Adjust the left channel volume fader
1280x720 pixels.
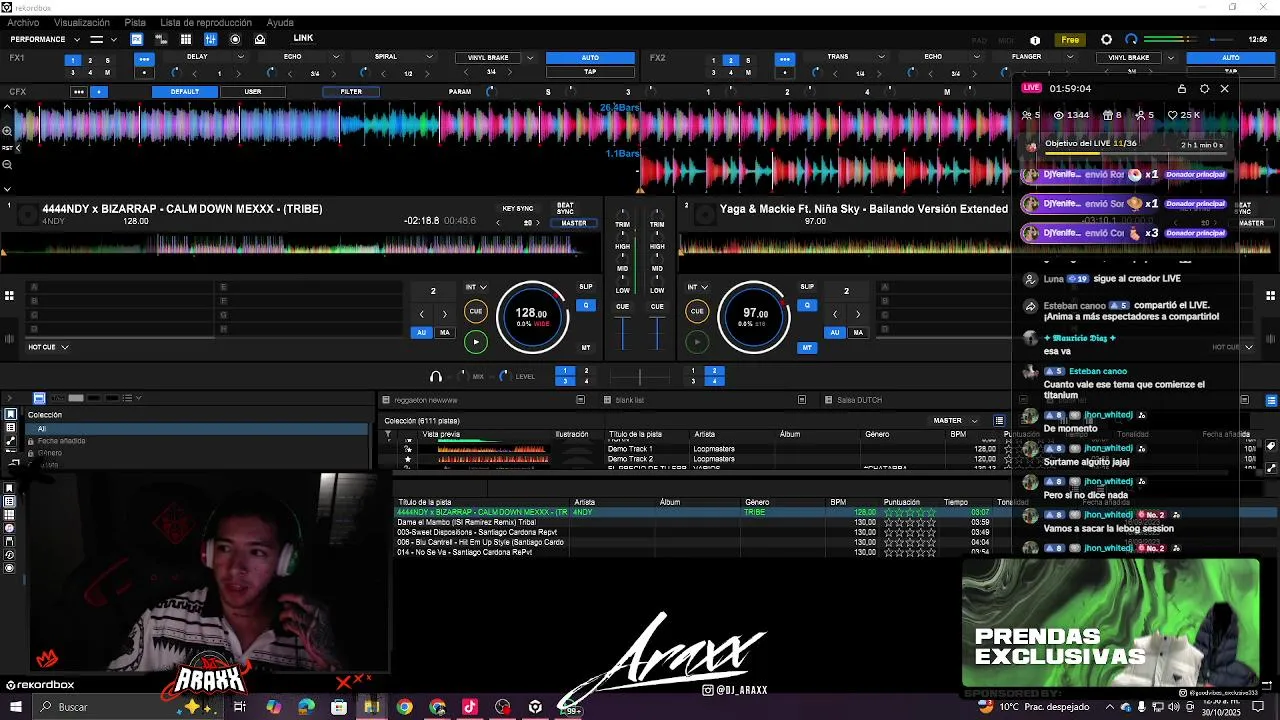click(x=623, y=334)
